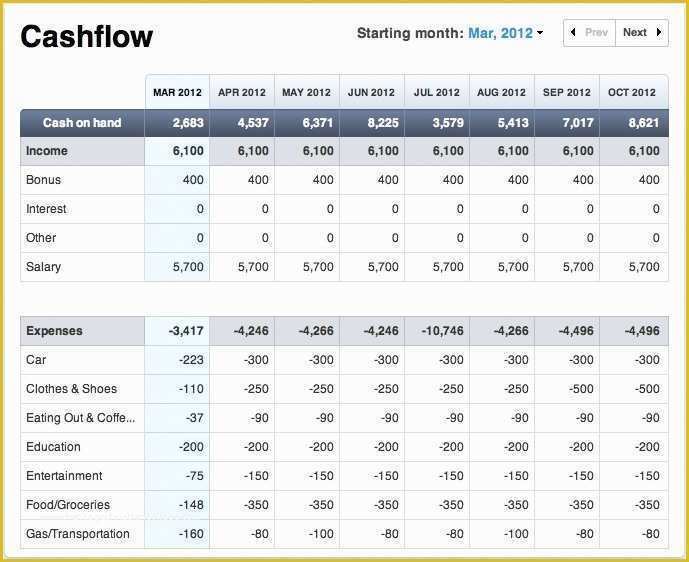Click the March Gas/Transportation value -160
This screenshot has width=689, height=562.
(x=191, y=534)
